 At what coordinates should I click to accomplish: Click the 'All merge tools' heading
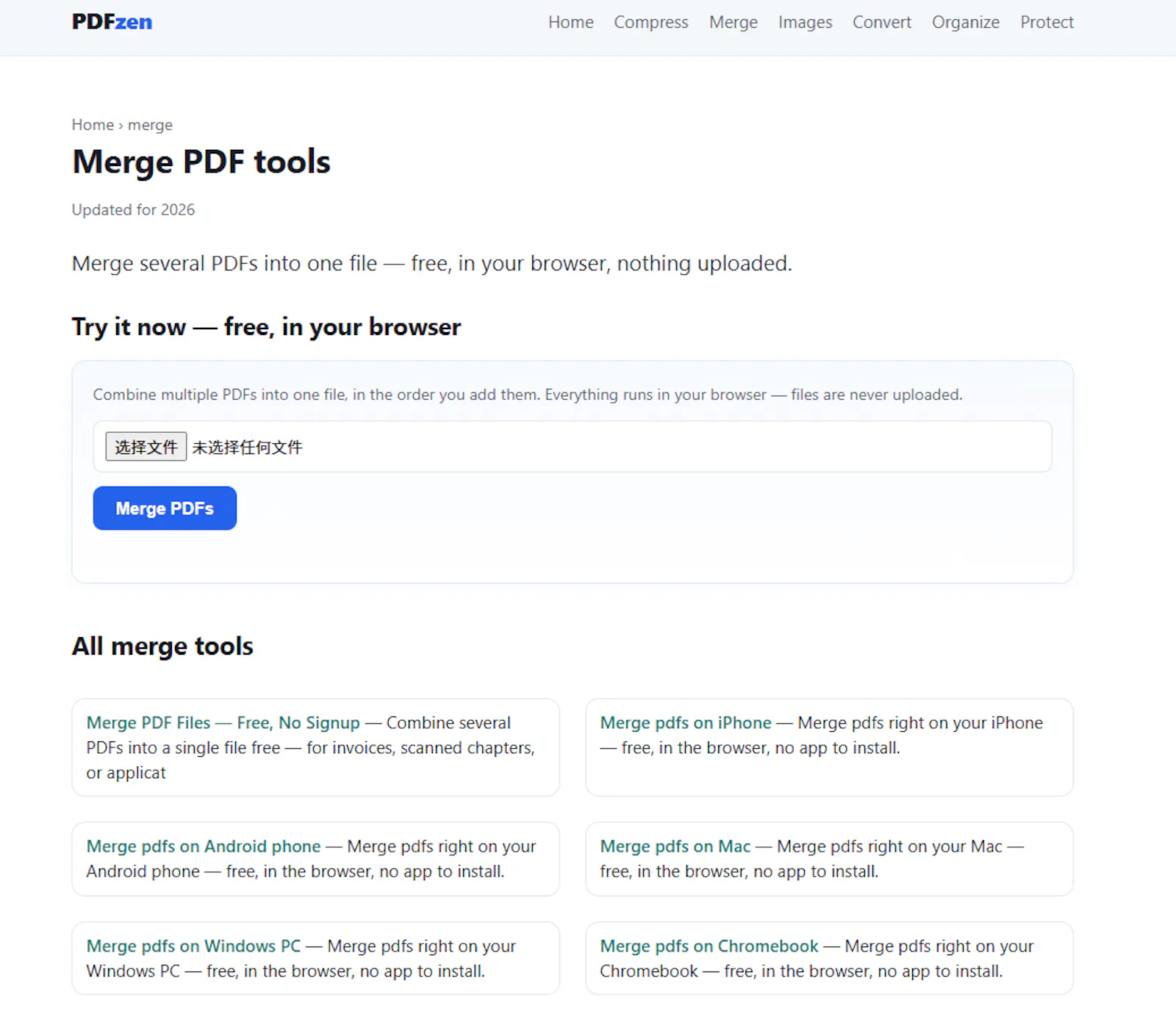point(162,646)
